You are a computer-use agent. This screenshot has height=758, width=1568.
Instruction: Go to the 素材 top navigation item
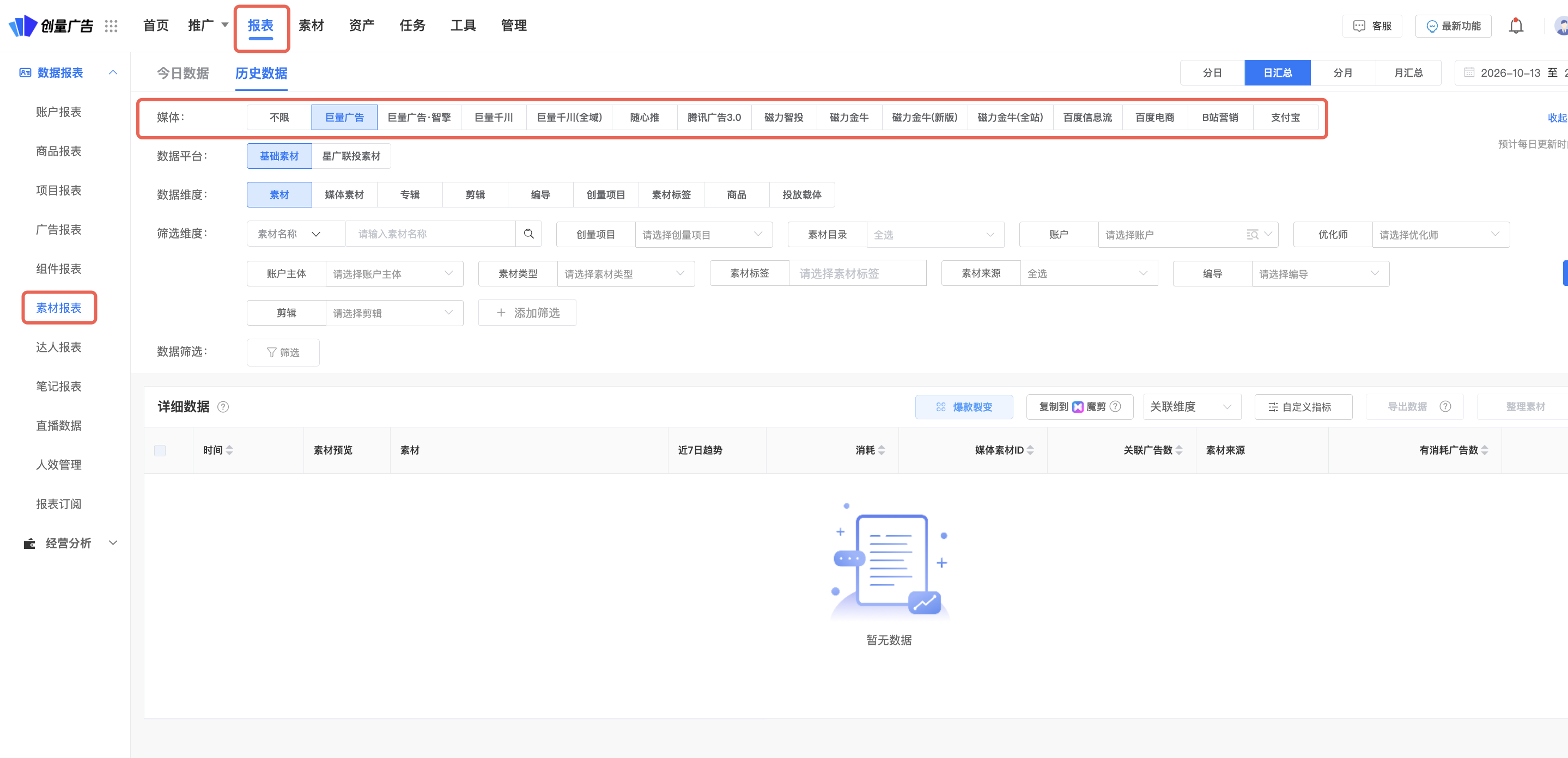pyautogui.click(x=311, y=26)
